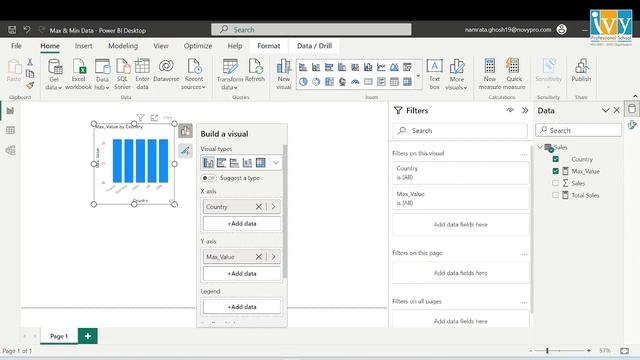Select the line chart visual in ribbon gallery
640x360 pixels.
pos(381,67)
